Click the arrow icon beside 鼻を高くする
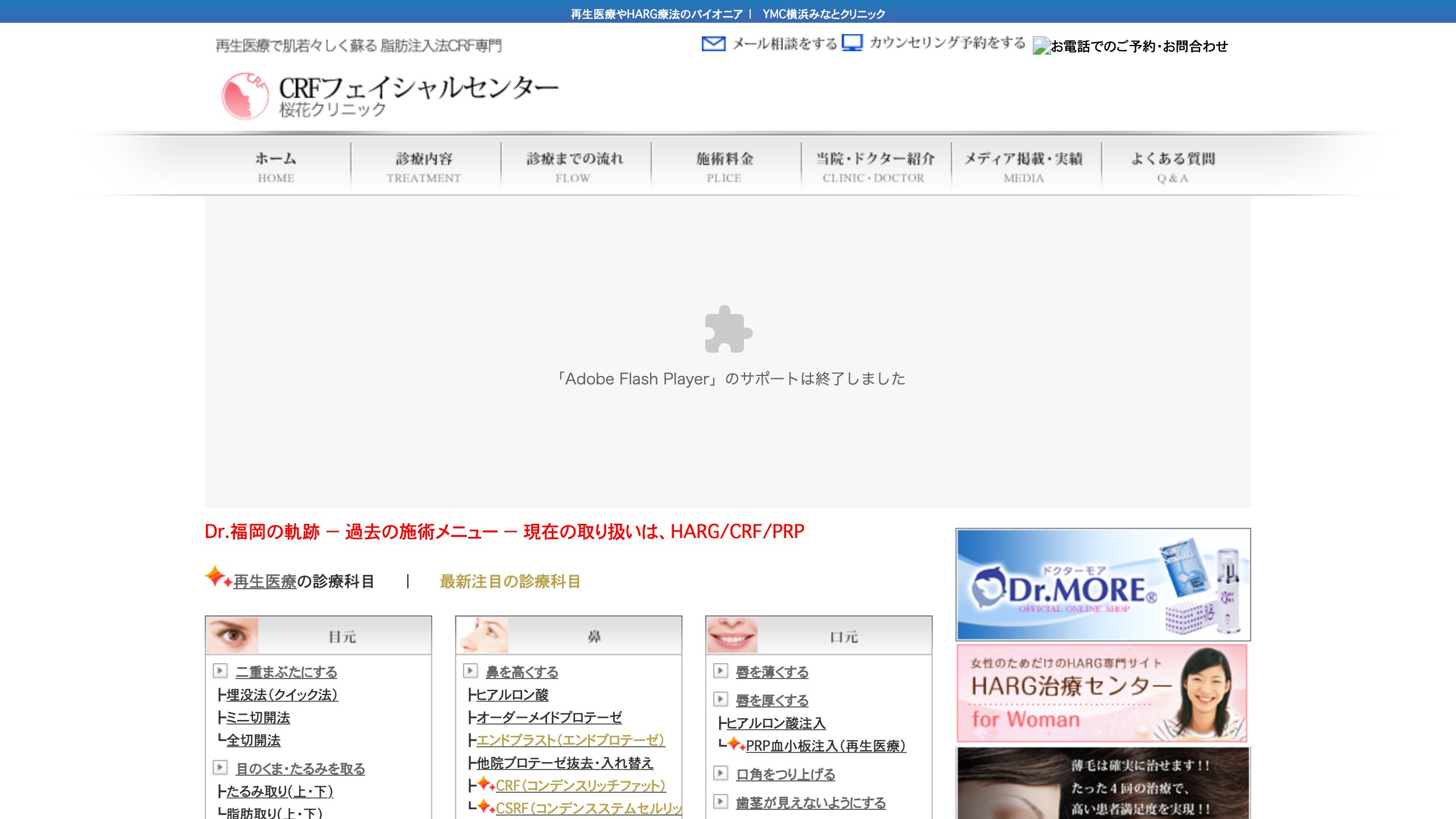The height and width of the screenshot is (819, 1456). [x=470, y=671]
